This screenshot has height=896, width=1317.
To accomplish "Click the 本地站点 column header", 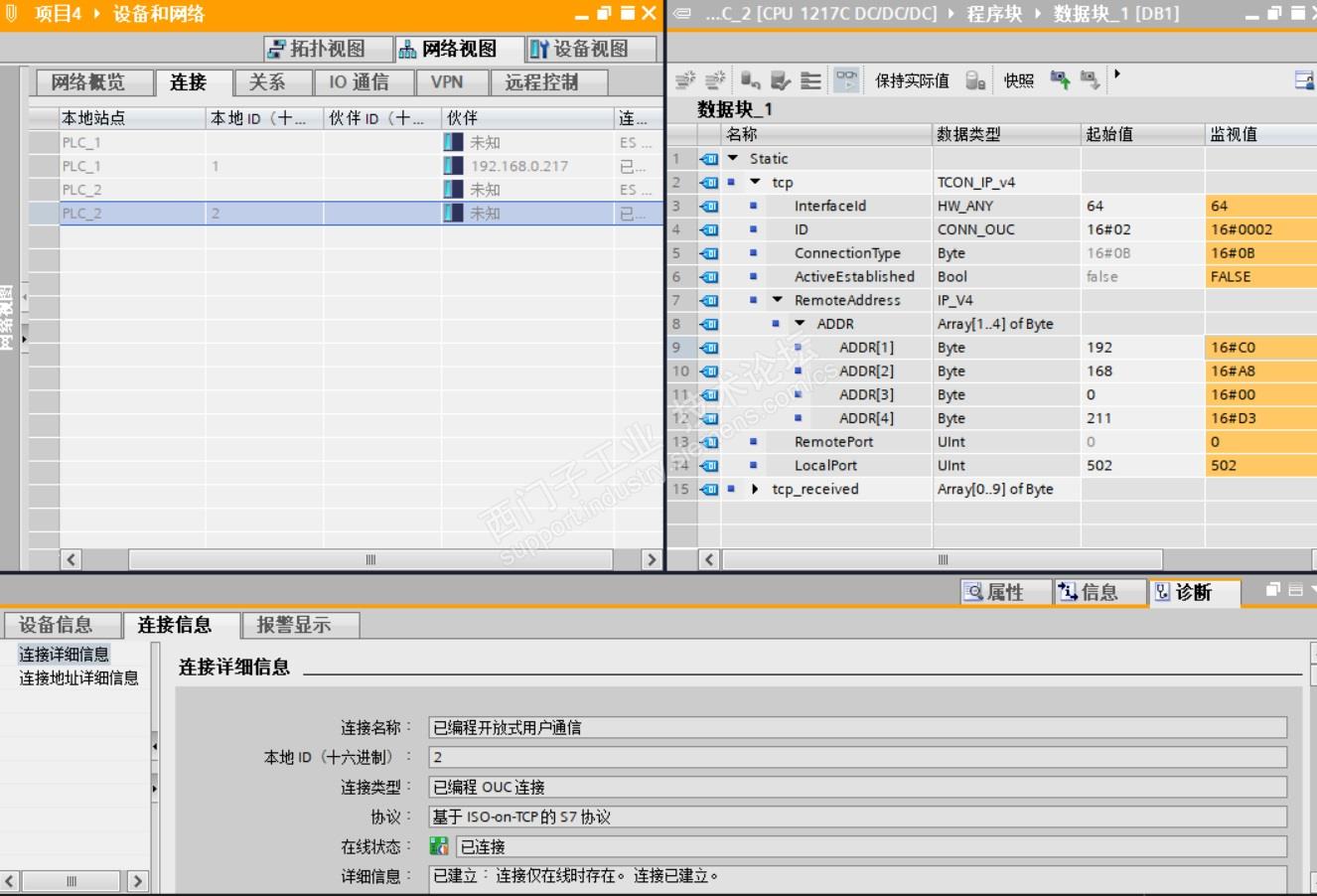I will tap(132, 118).
